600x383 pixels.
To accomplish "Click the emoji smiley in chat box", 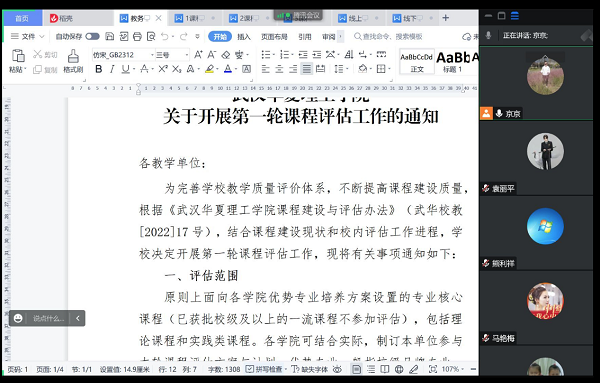I will [18, 318].
